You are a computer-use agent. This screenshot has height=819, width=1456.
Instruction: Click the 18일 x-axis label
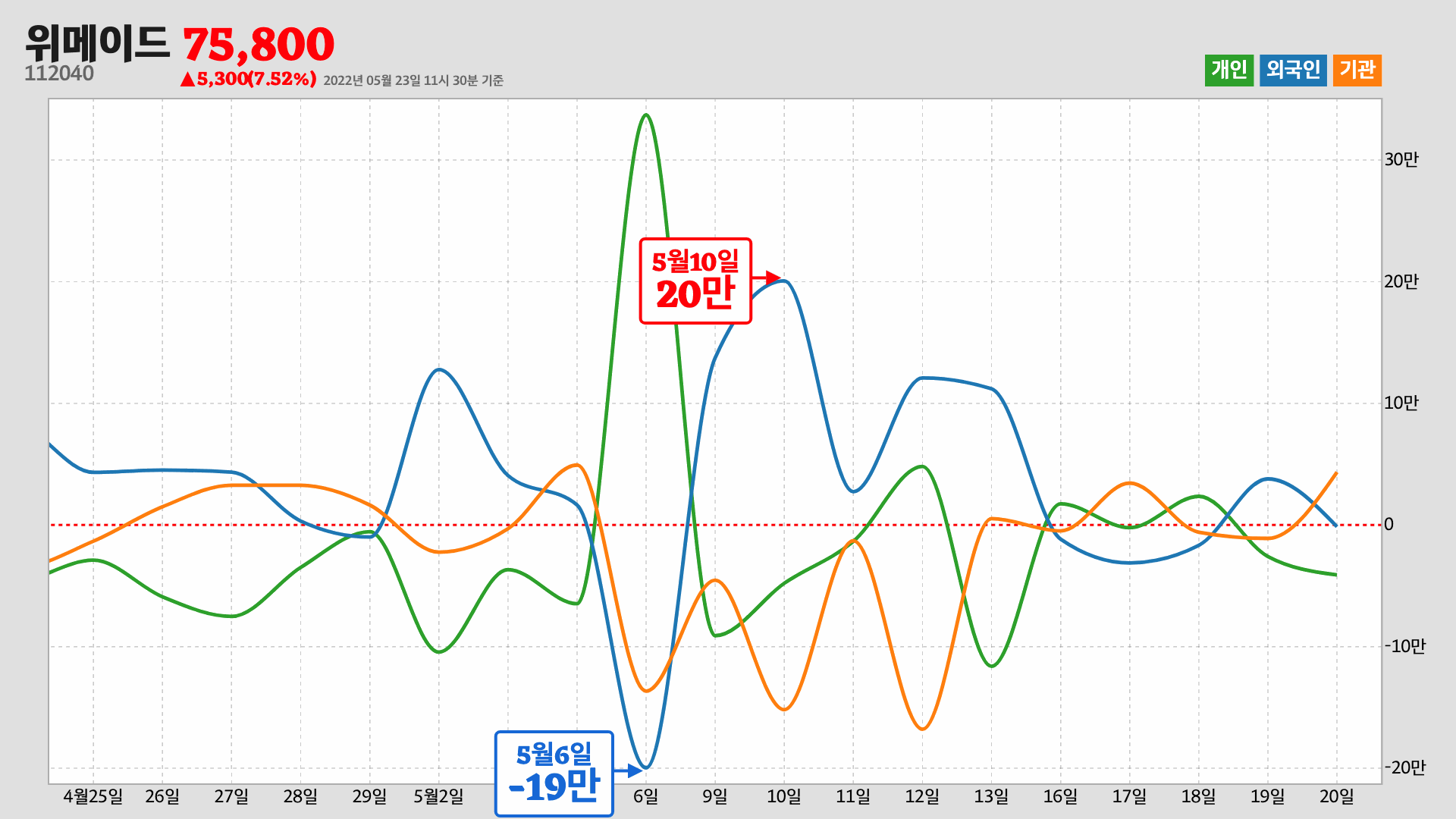coord(1198,797)
